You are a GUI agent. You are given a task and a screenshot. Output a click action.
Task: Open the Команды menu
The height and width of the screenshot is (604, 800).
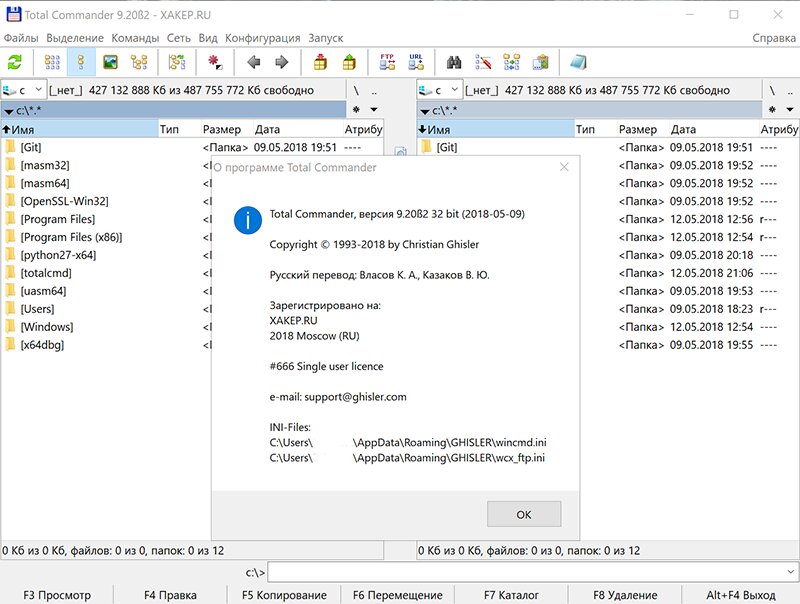pos(135,38)
